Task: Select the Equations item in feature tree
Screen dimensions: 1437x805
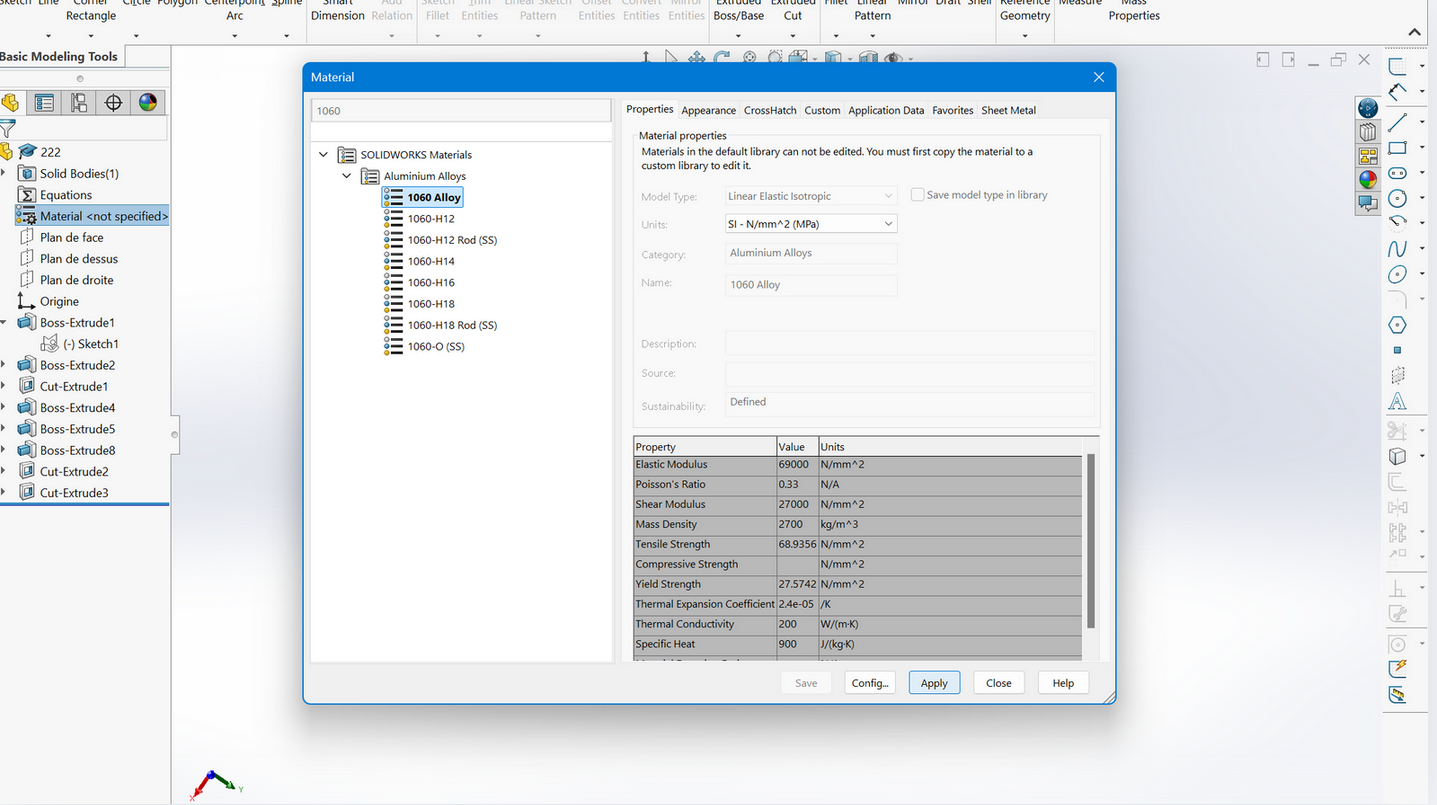Action: click(66, 195)
